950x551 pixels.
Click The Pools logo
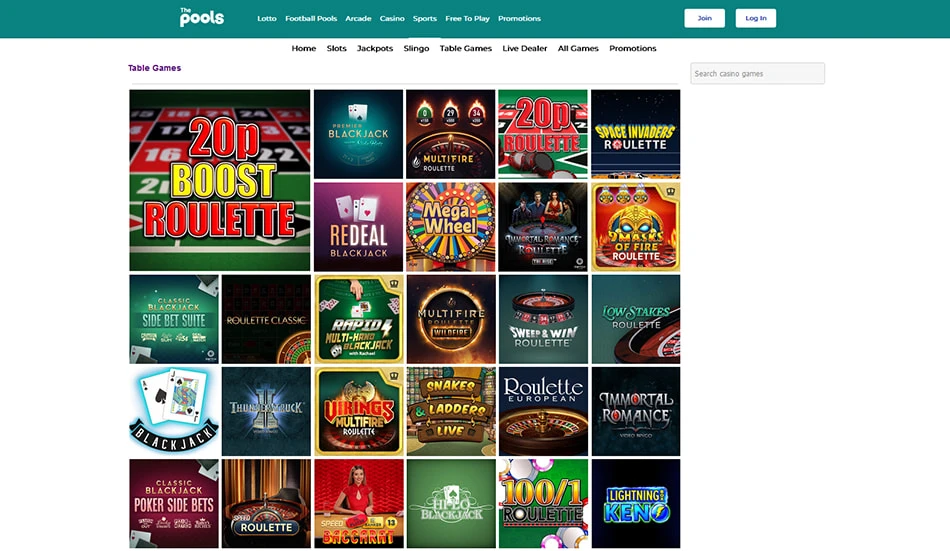(x=202, y=18)
